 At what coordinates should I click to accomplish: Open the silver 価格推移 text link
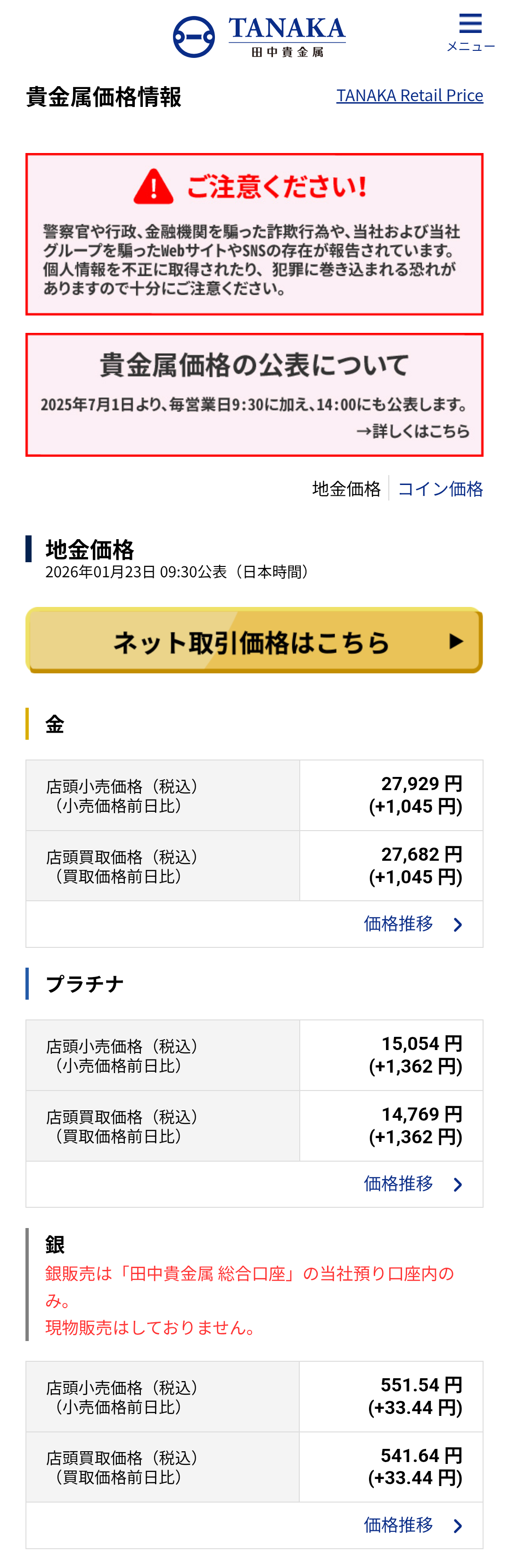[x=398, y=1524]
